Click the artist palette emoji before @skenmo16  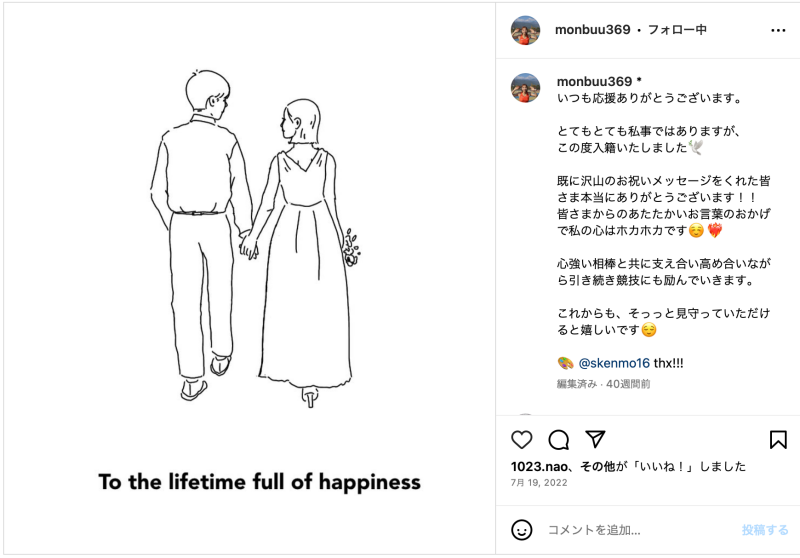pyautogui.click(x=565, y=363)
